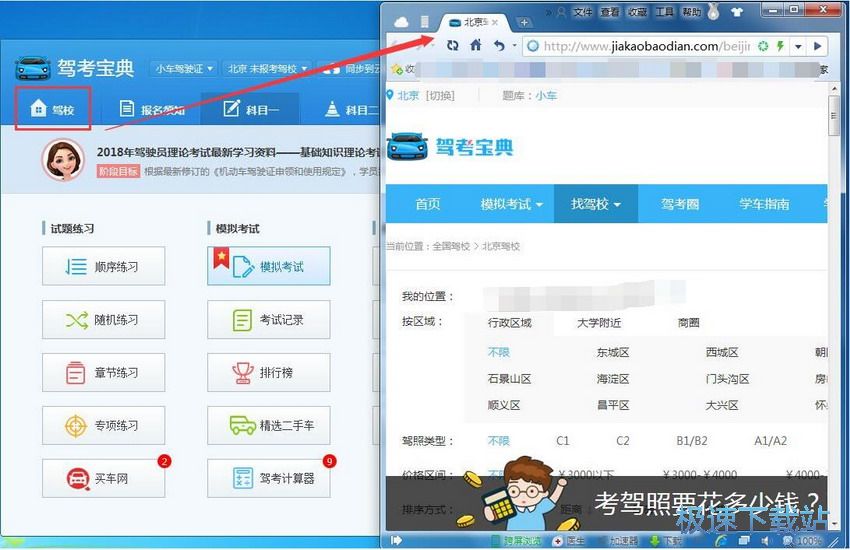The width and height of the screenshot is (850, 550).
Task: Open 驾考计算器 calculator button
Action: click(269, 478)
